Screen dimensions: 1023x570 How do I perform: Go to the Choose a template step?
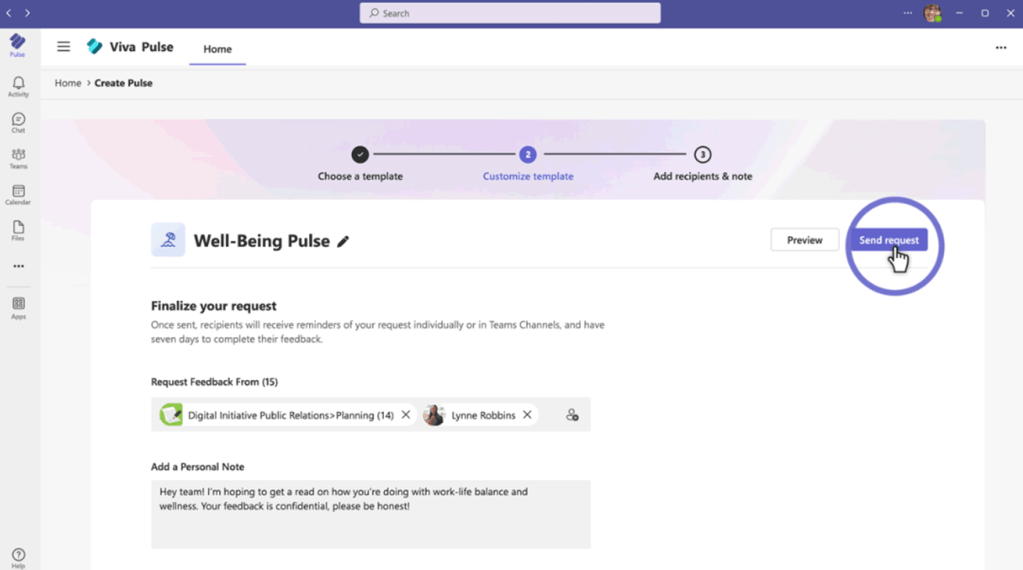[x=360, y=155]
